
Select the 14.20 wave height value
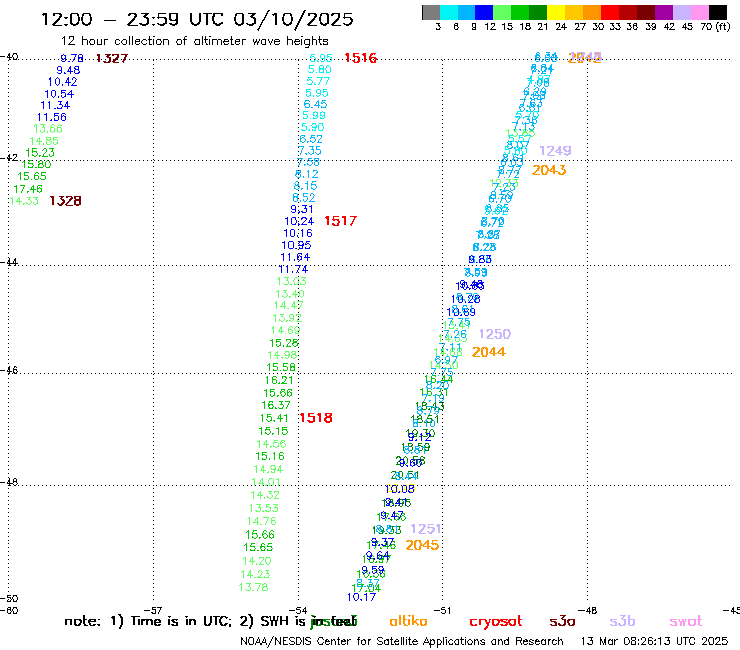[x=257, y=561]
